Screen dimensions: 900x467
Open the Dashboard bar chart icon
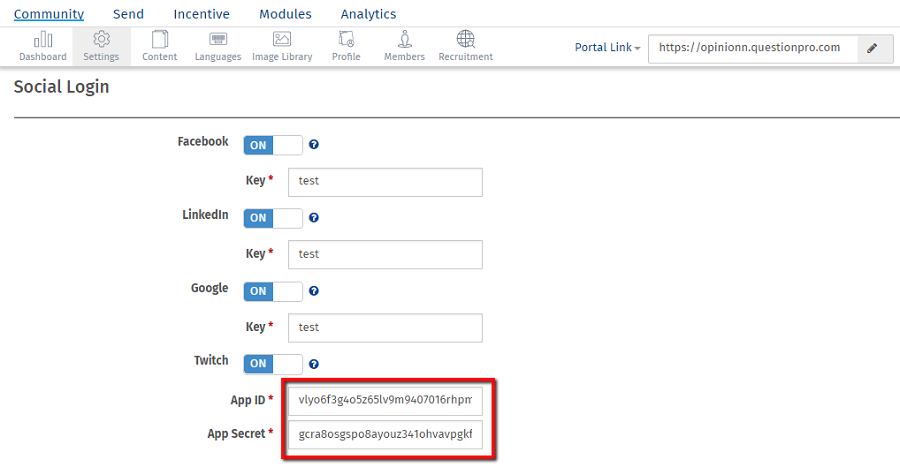[x=43, y=40]
